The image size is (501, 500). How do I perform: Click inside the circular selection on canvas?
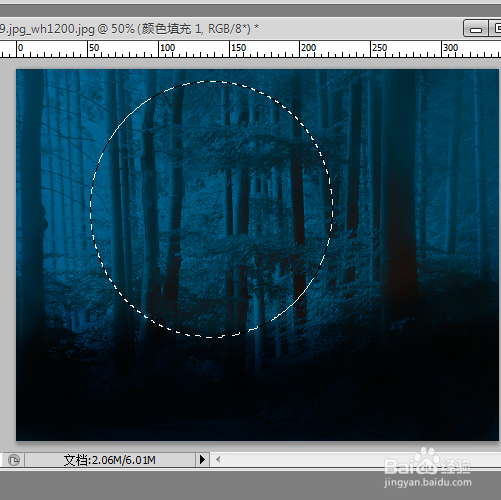[211, 209]
